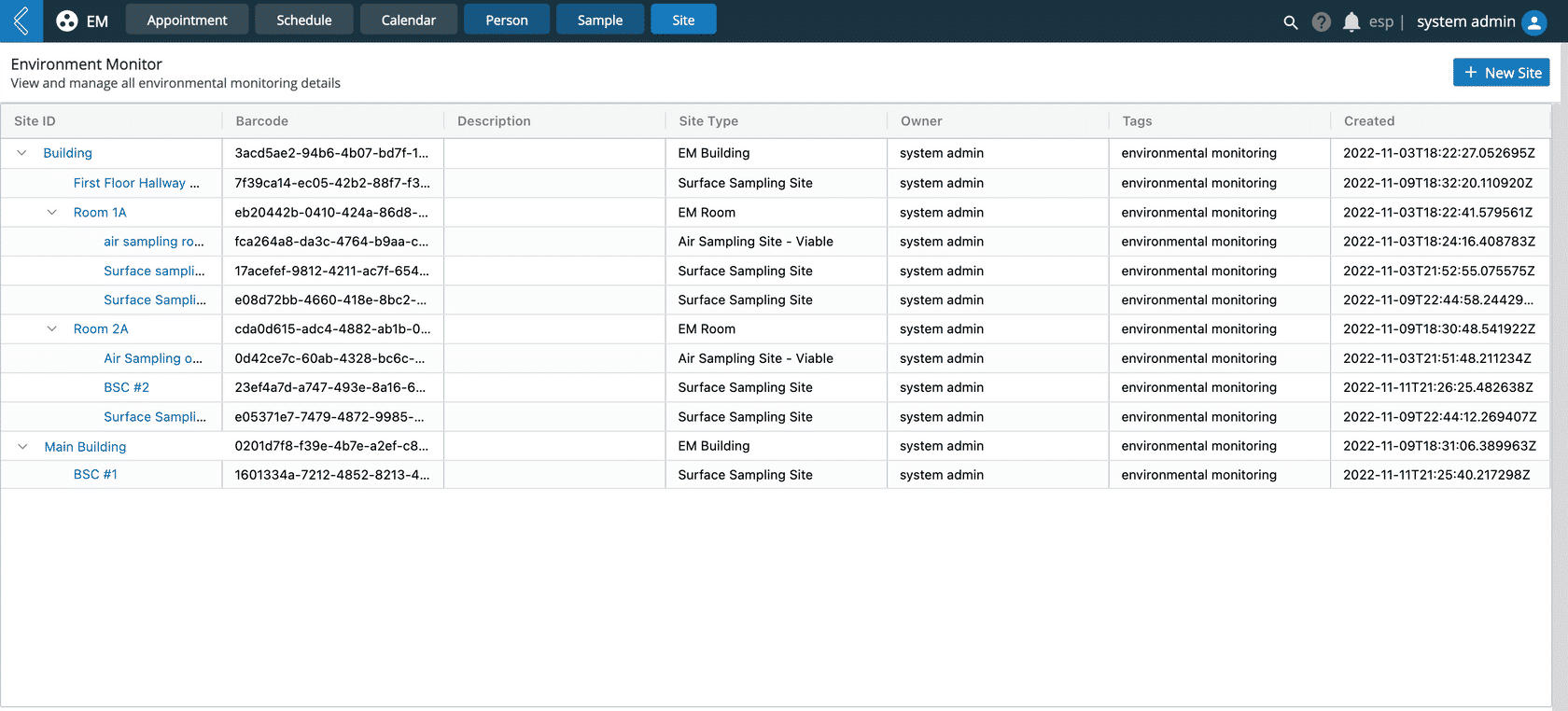Open 'Surface Sampli...' link with barcode e05371e7
This screenshot has width=1568, height=711.
tap(155, 417)
